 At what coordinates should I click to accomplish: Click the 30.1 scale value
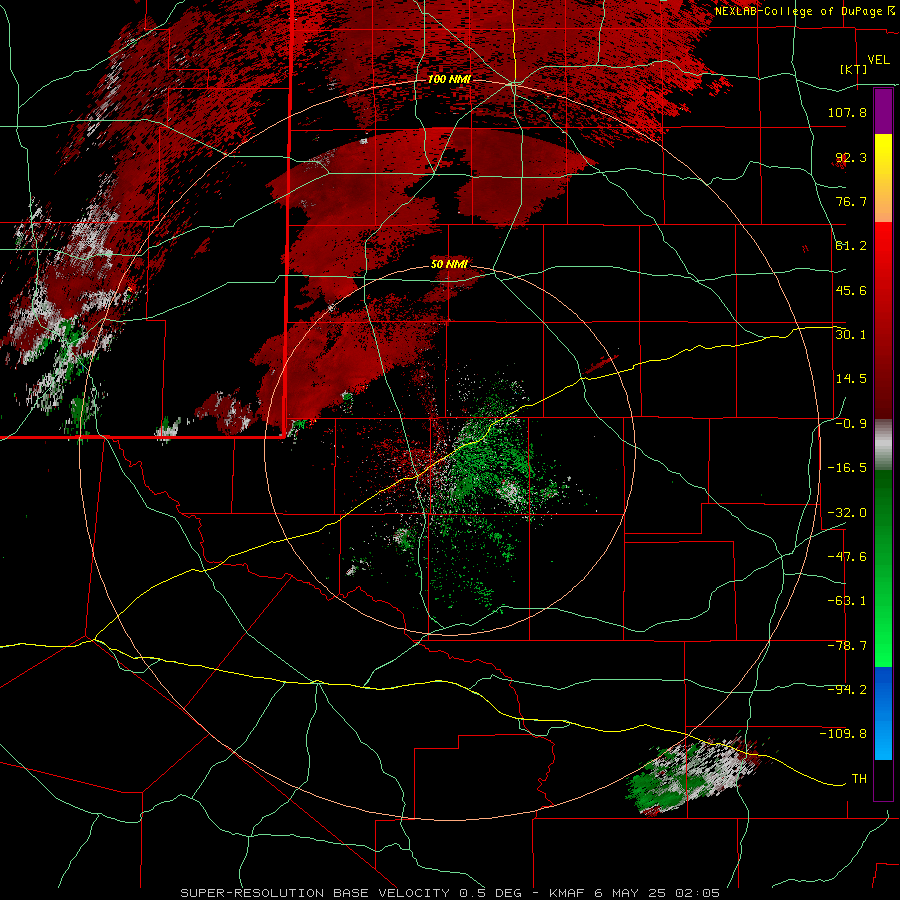pos(851,334)
